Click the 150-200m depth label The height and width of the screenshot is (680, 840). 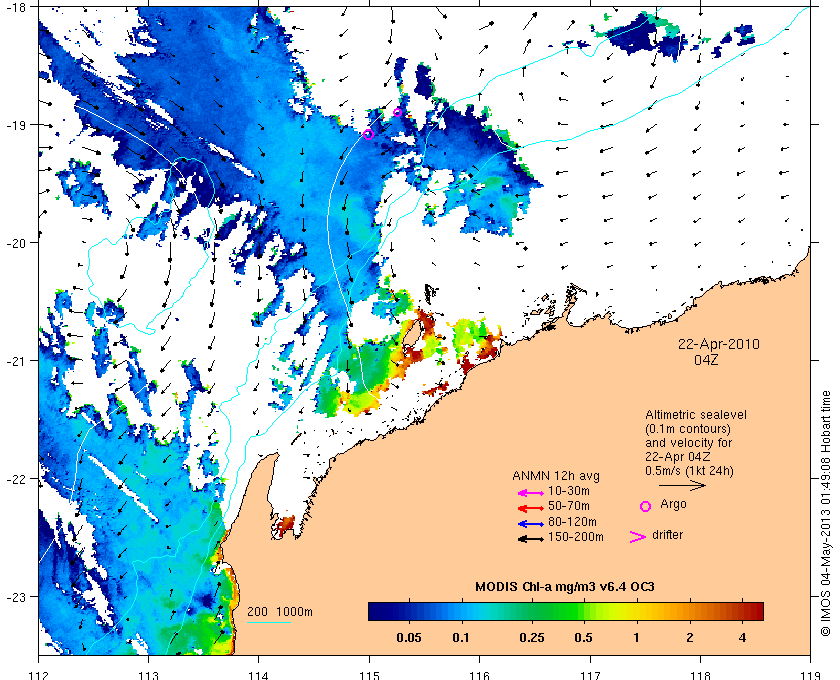coord(576,537)
